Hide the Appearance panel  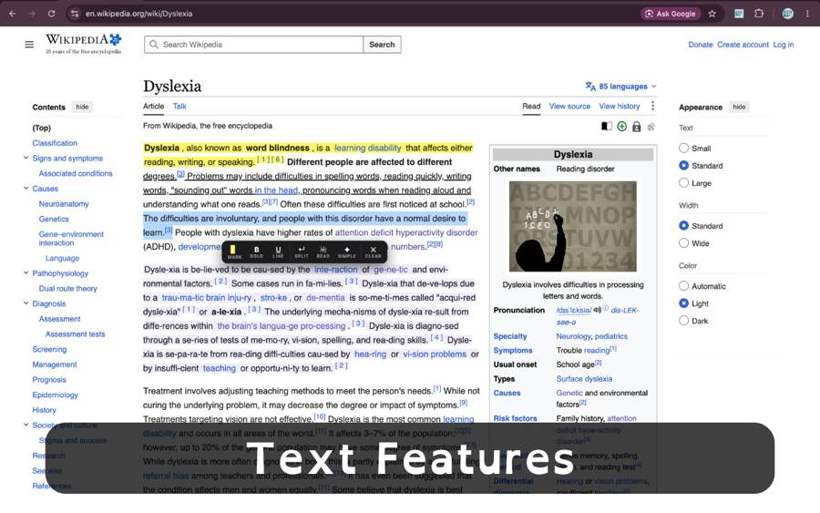[739, 107]
